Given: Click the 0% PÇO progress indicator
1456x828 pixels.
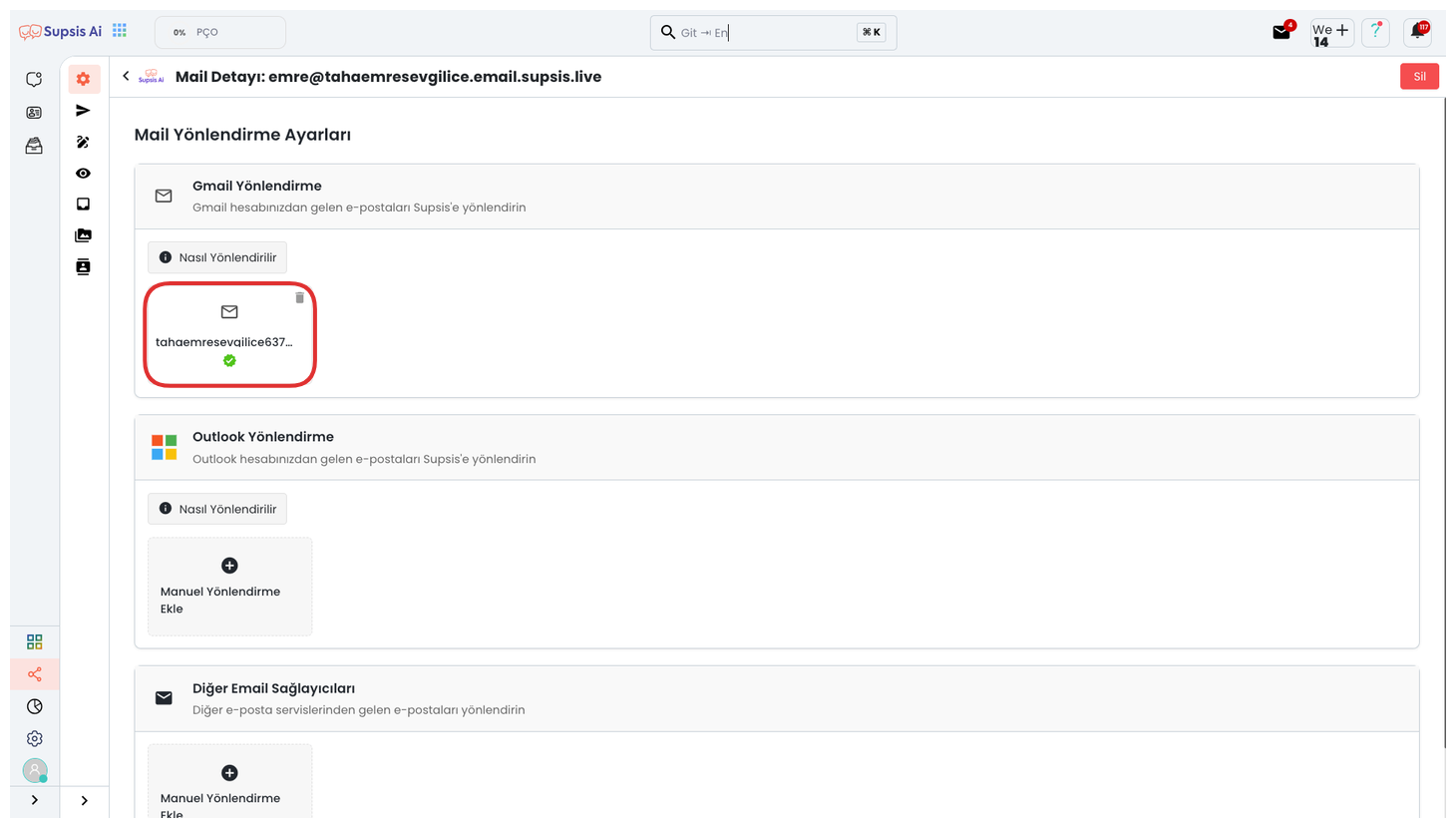Looking at the screenshot, I should (220, 32).
